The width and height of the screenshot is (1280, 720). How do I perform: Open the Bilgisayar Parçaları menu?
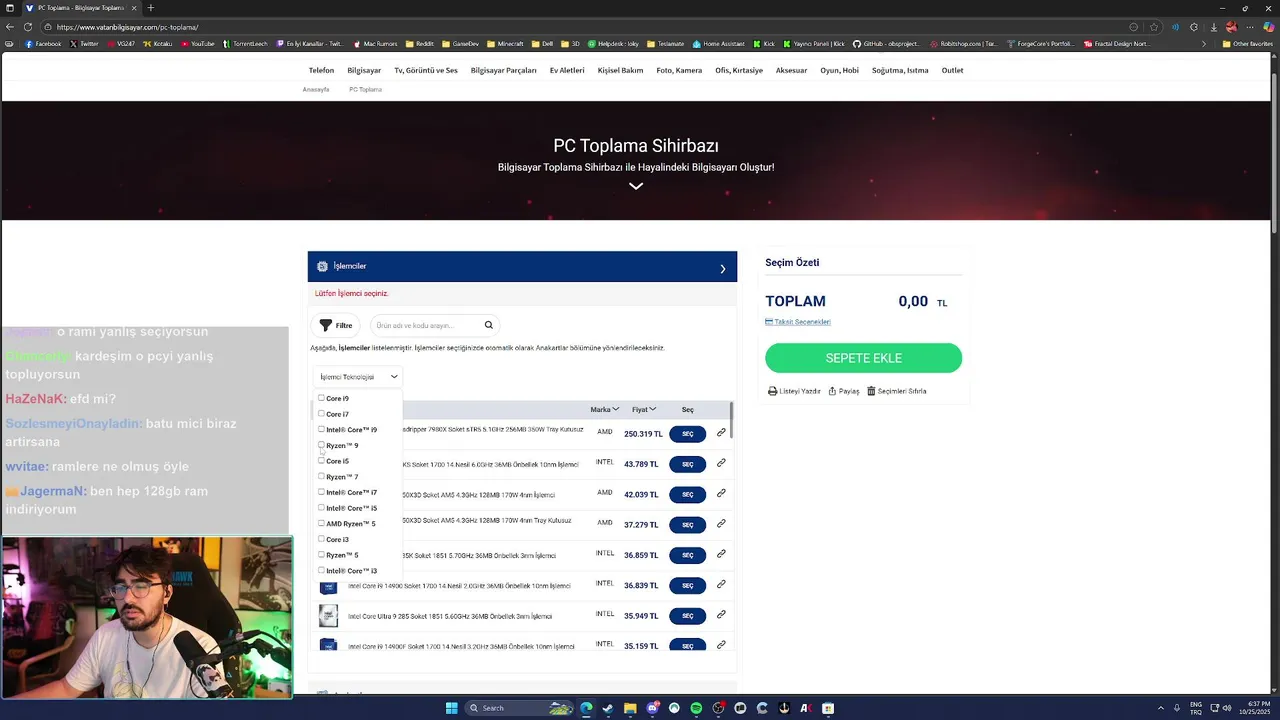coord(504,70)
